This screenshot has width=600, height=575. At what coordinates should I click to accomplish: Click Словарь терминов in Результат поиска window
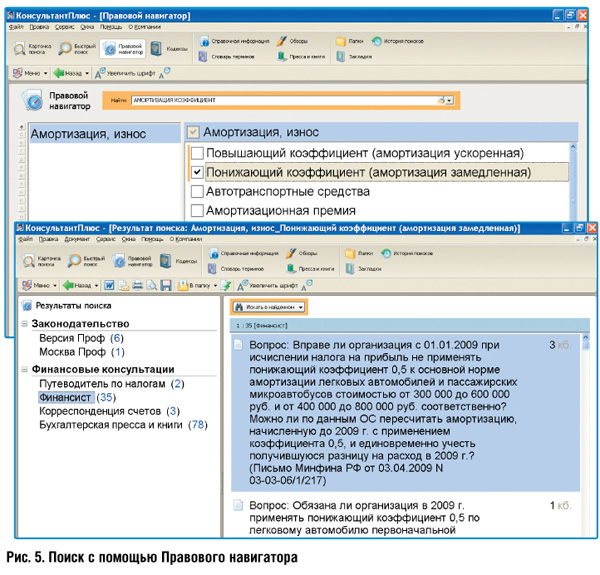236,269
